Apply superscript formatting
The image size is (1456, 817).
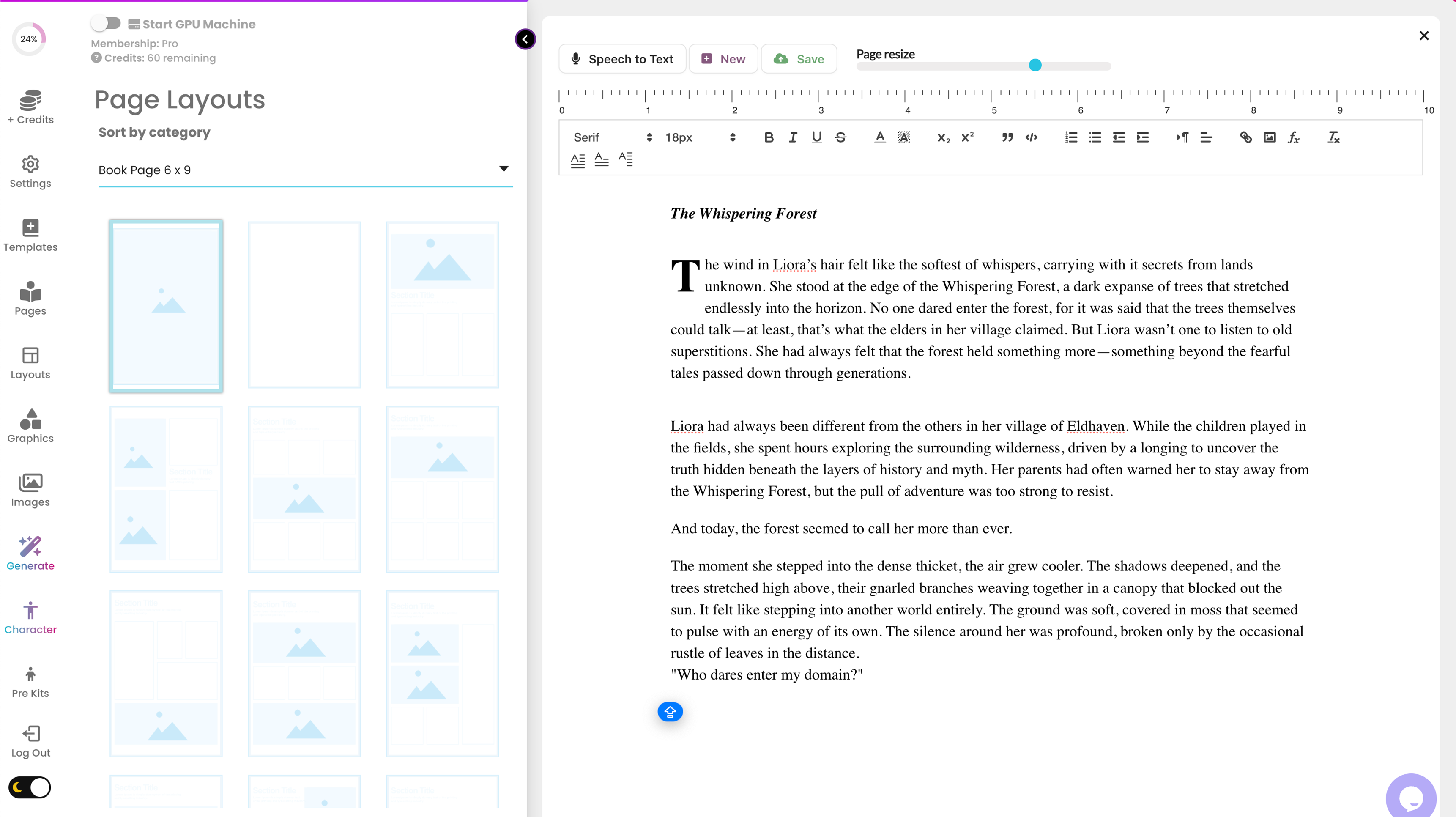tap(968, 137)
